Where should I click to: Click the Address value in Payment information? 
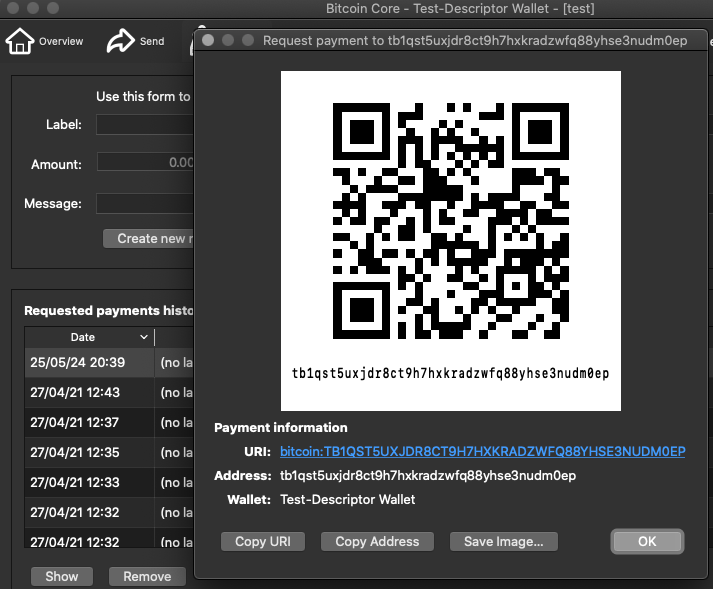428,476
